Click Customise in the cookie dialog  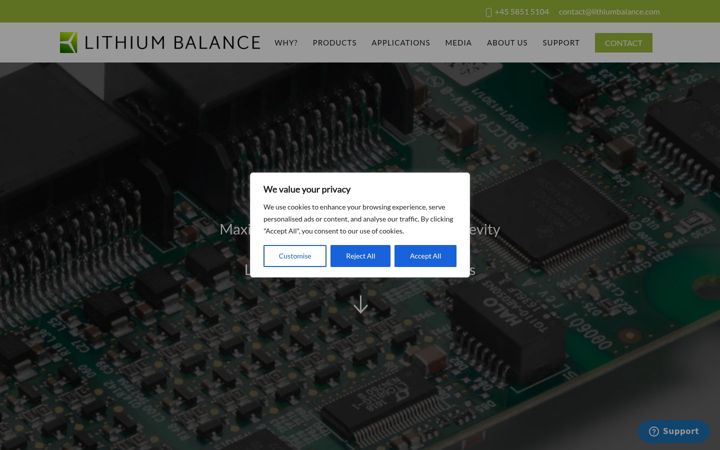click(295, 256)
